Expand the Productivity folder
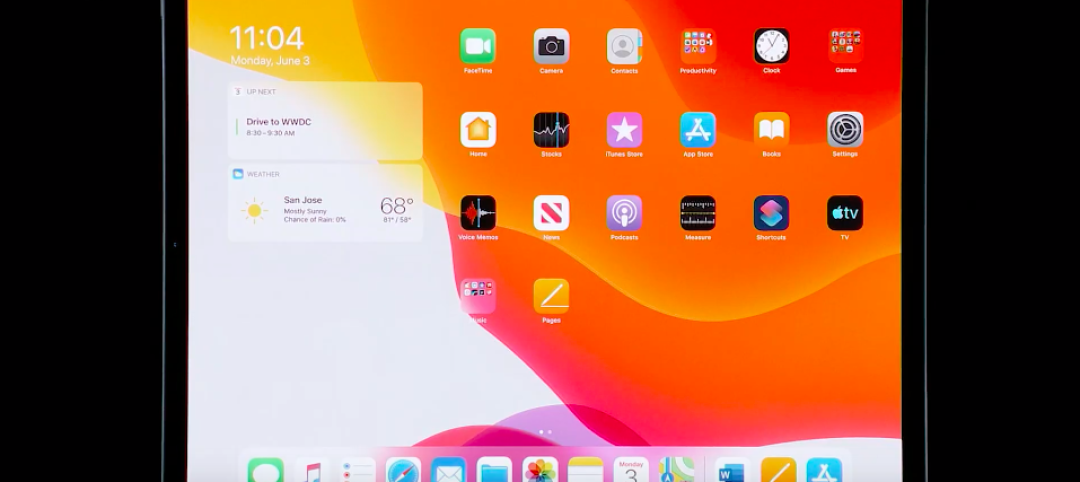This screenshot has width=1080, height=482. [697, 47]
